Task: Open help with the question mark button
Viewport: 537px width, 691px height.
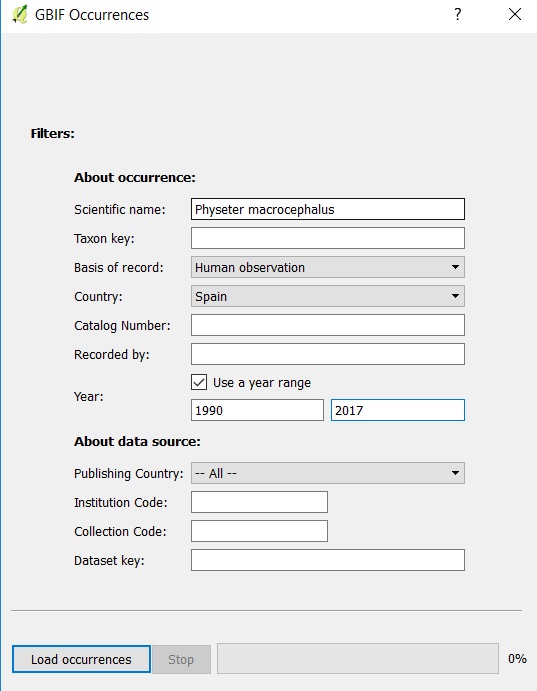Action: coord(458,14)
